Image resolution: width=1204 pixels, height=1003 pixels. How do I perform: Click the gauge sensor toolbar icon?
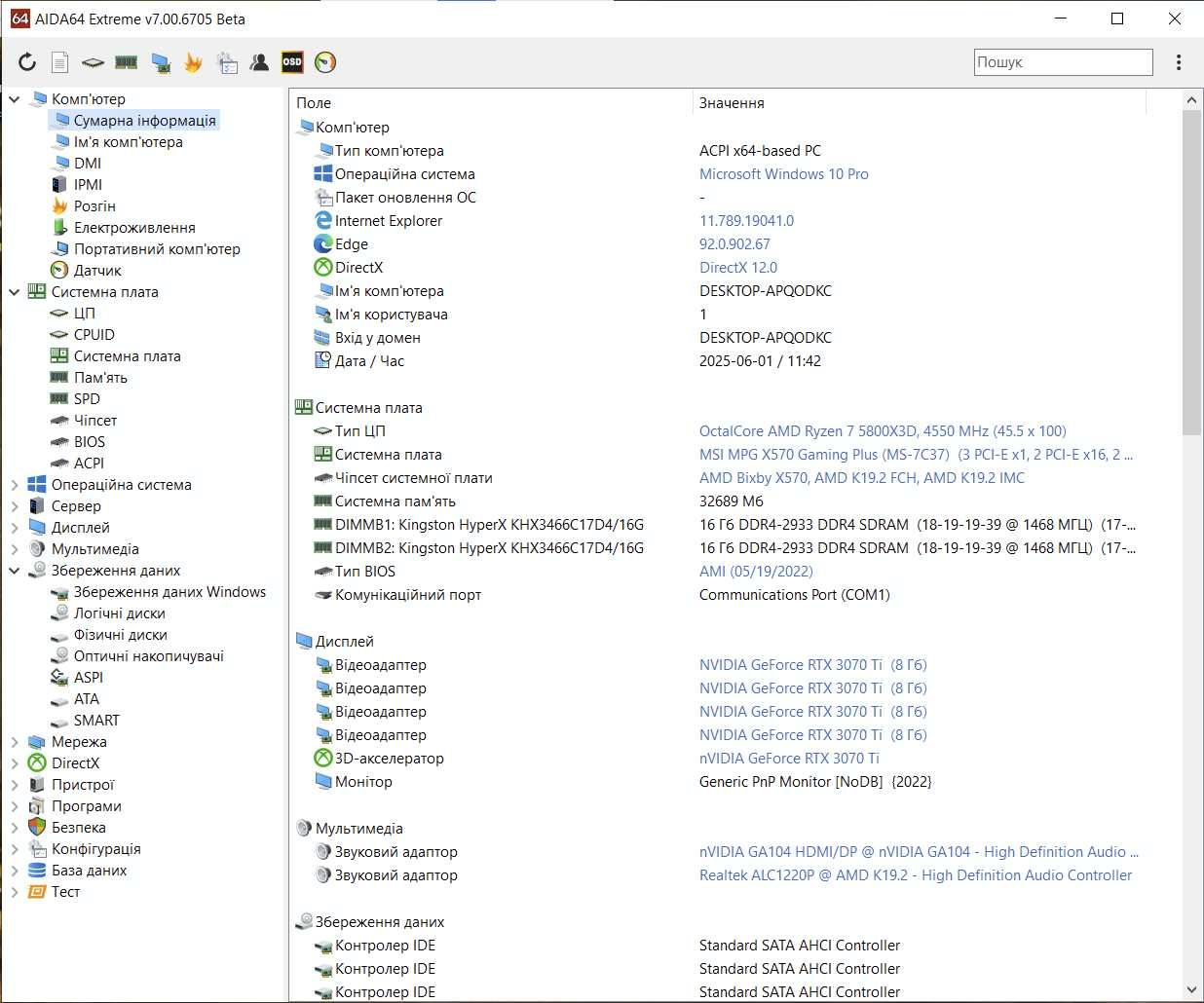coord(325,62)
